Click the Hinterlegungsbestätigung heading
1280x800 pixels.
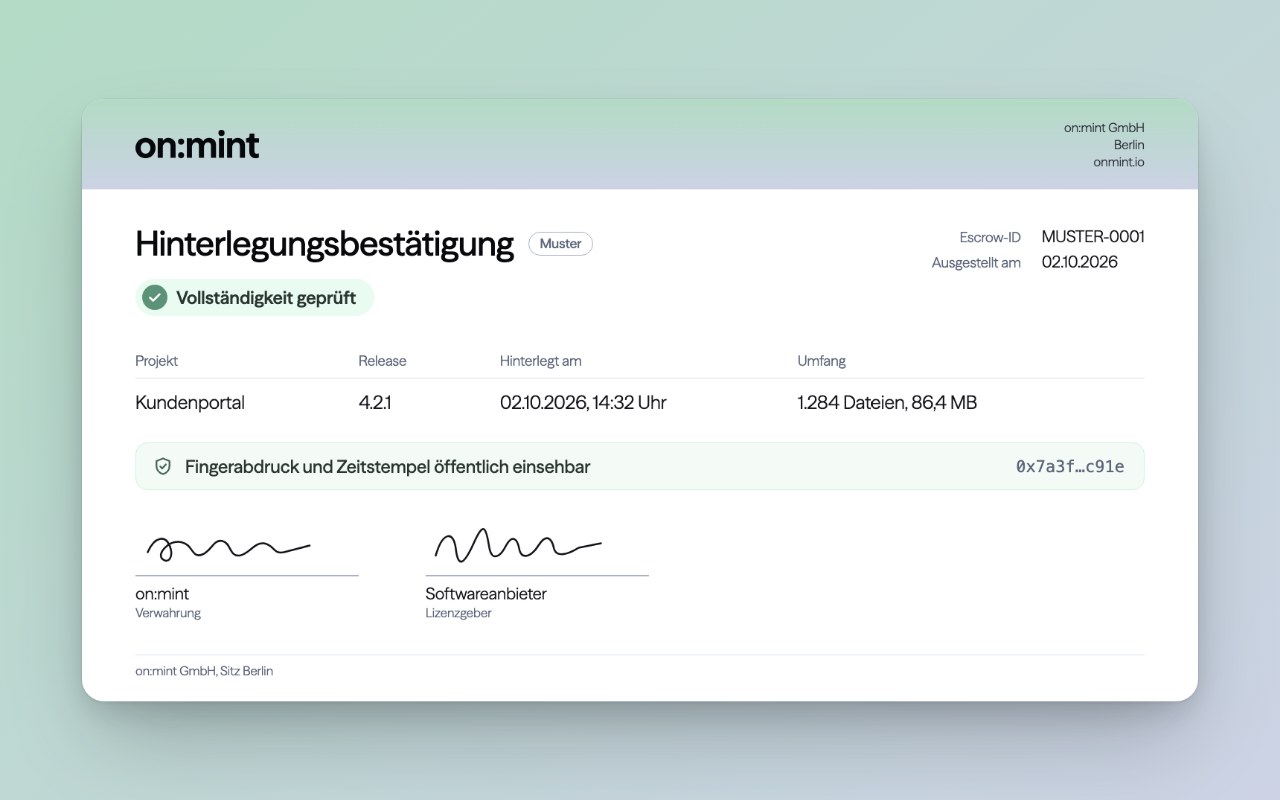325,244
